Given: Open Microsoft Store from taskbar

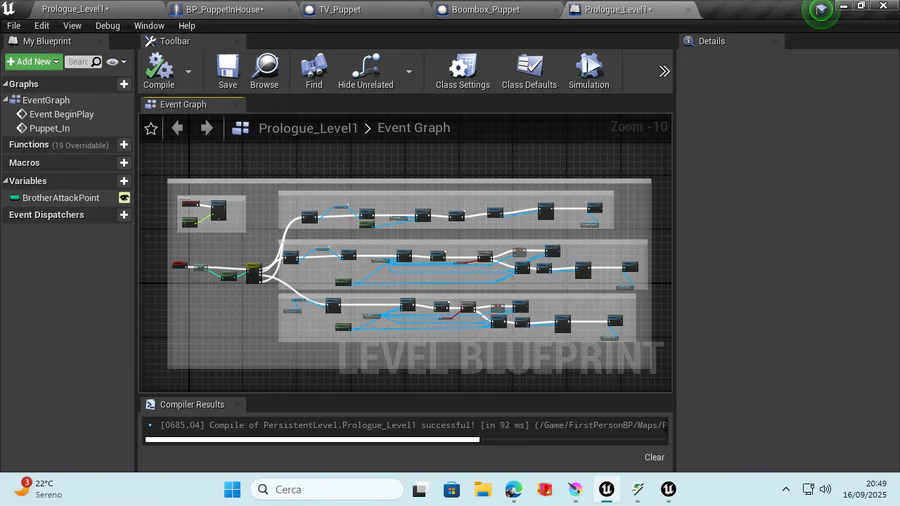Looking at the screenshot, I should pyautogui.click(x=452, y=489).
